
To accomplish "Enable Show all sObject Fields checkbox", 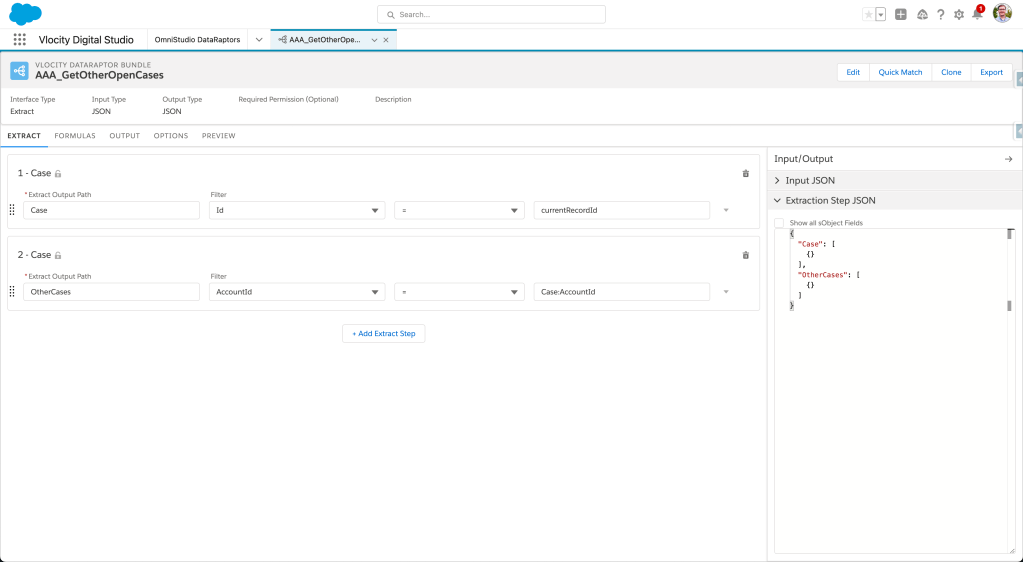I will coord(780,223).
